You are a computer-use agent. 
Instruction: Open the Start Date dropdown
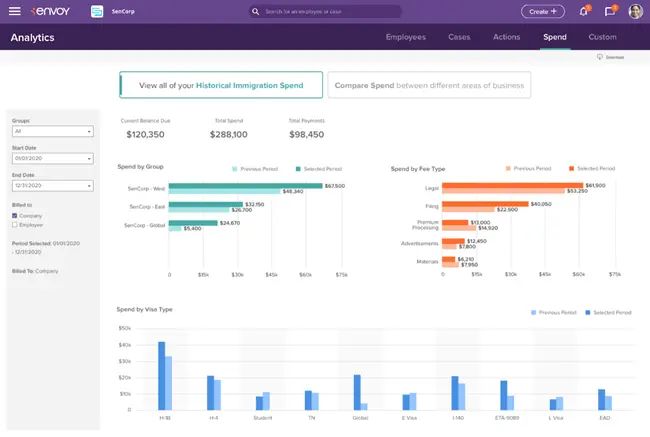(52, 158)
